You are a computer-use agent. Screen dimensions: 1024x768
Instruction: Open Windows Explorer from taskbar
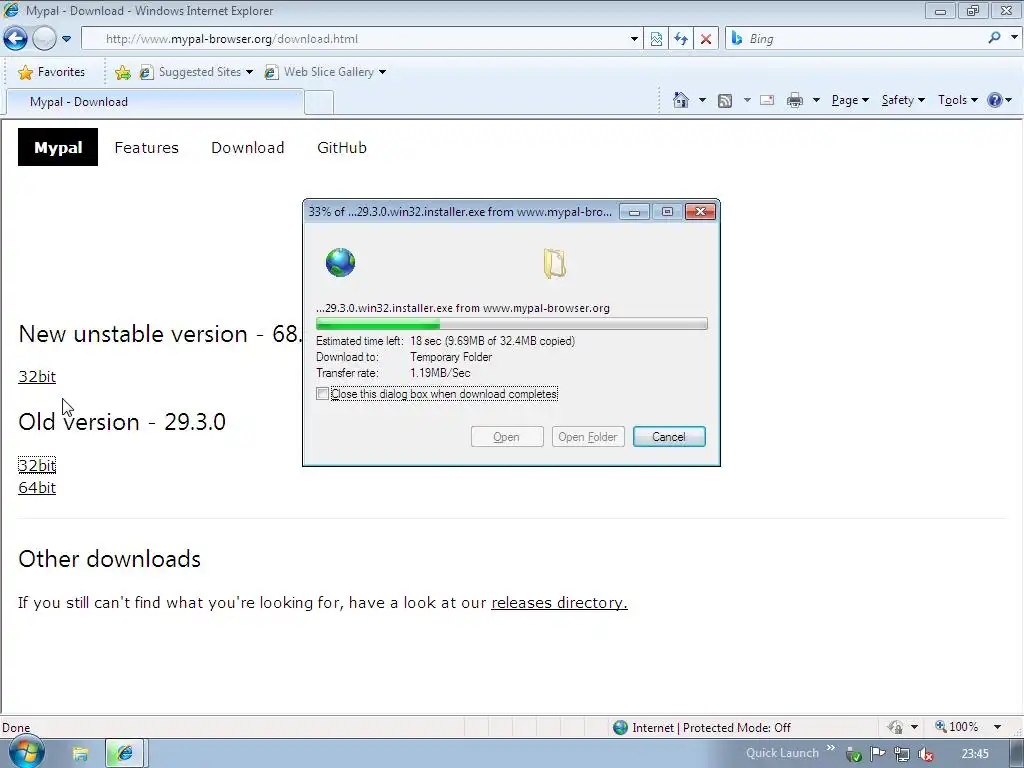[80, 754]
